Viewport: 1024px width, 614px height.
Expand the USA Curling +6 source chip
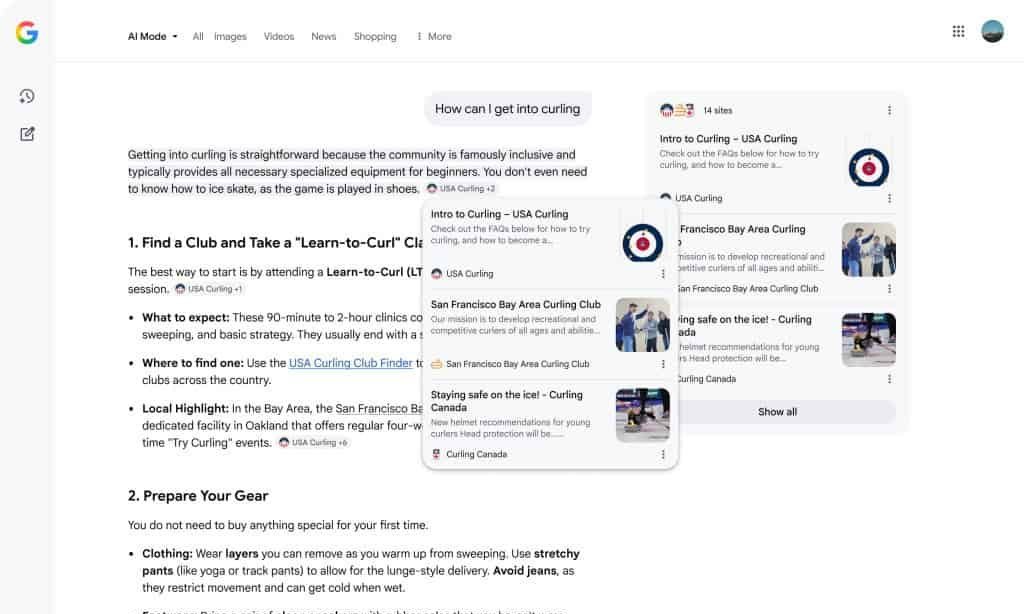tap(313, 442)
